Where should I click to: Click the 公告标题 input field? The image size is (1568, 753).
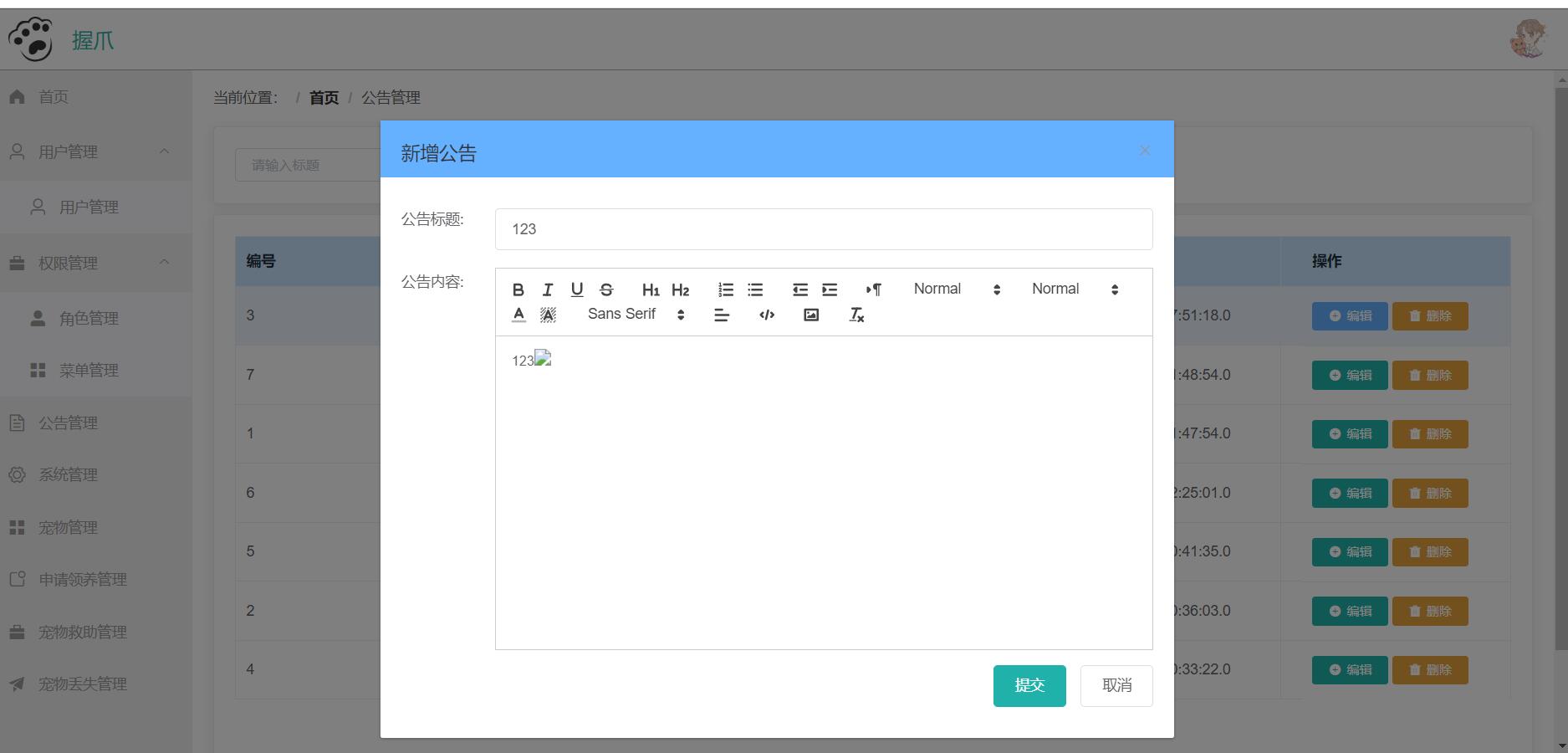(x=824, y=229)
